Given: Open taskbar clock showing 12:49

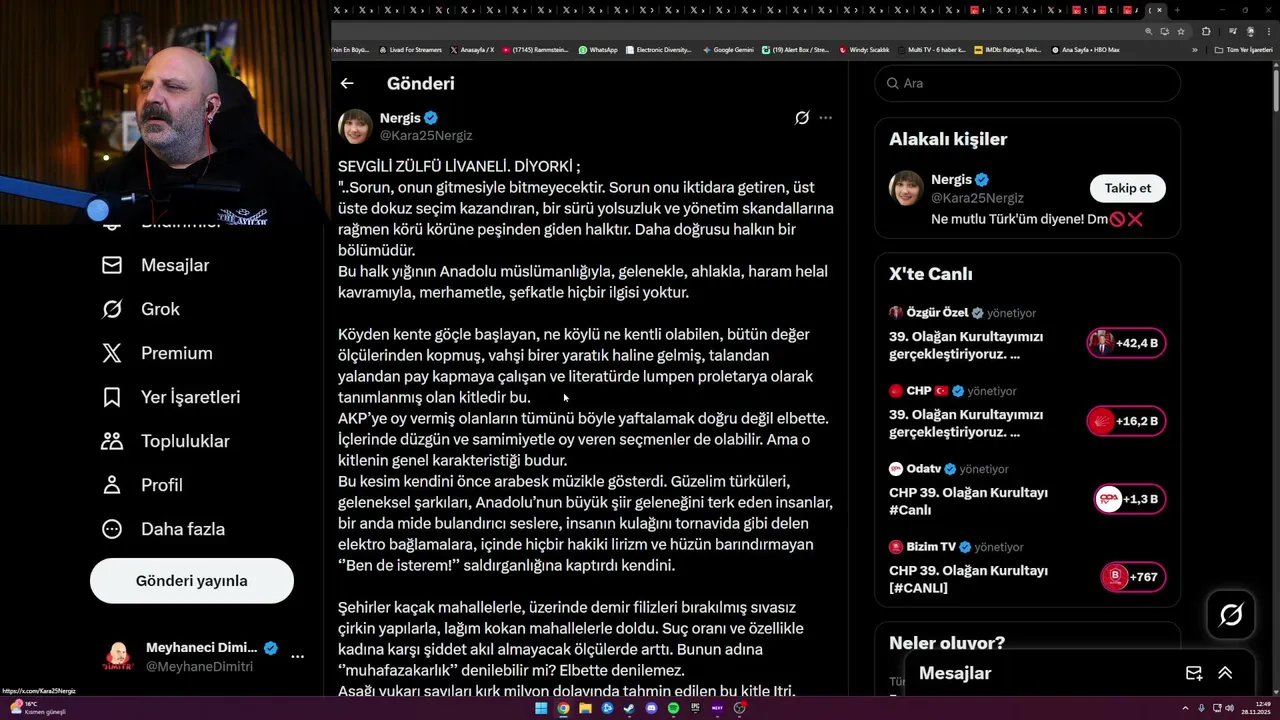Looking at the screenshot, I should click(1255, 708).
